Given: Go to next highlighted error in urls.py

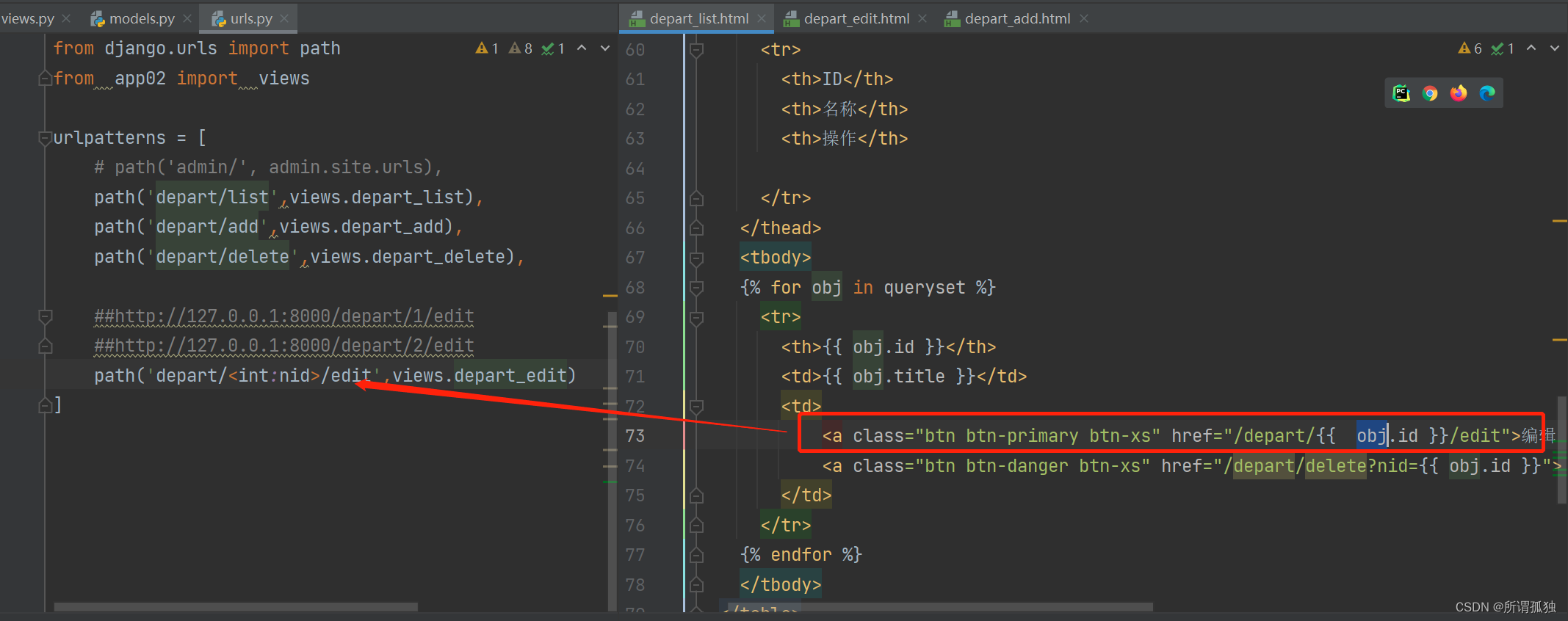Looking at the screenshot, I should click(605, 48).
